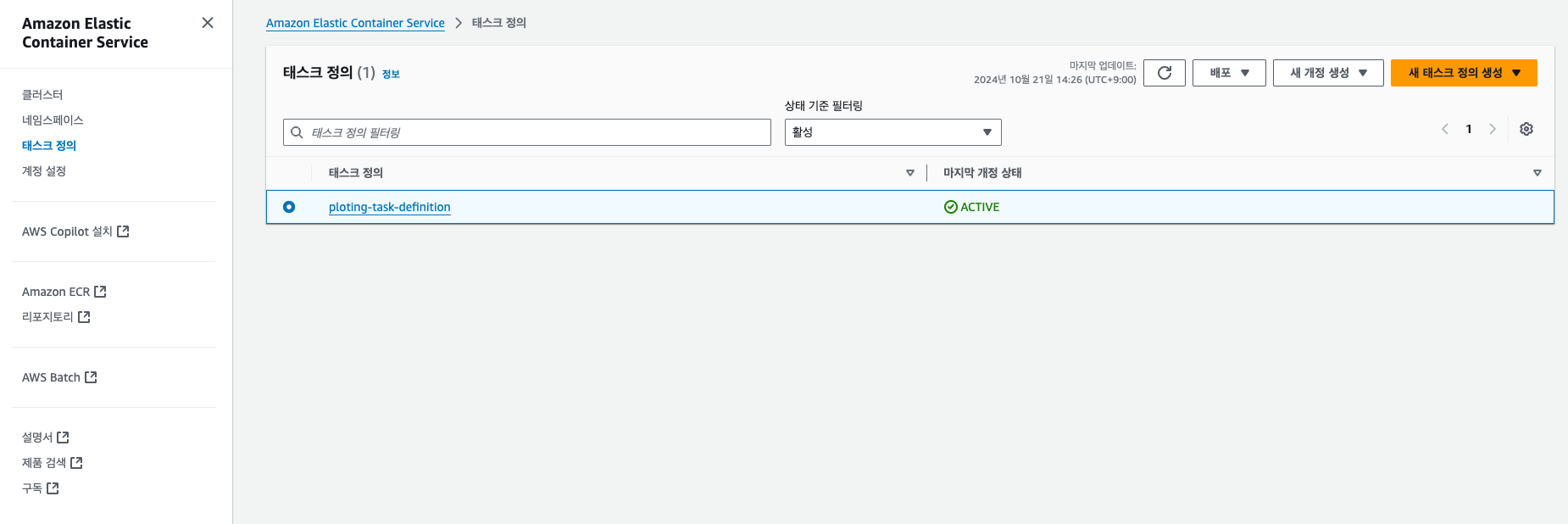Open 설명서 documentation link
1568x524 pixels.
coord(37,438)
